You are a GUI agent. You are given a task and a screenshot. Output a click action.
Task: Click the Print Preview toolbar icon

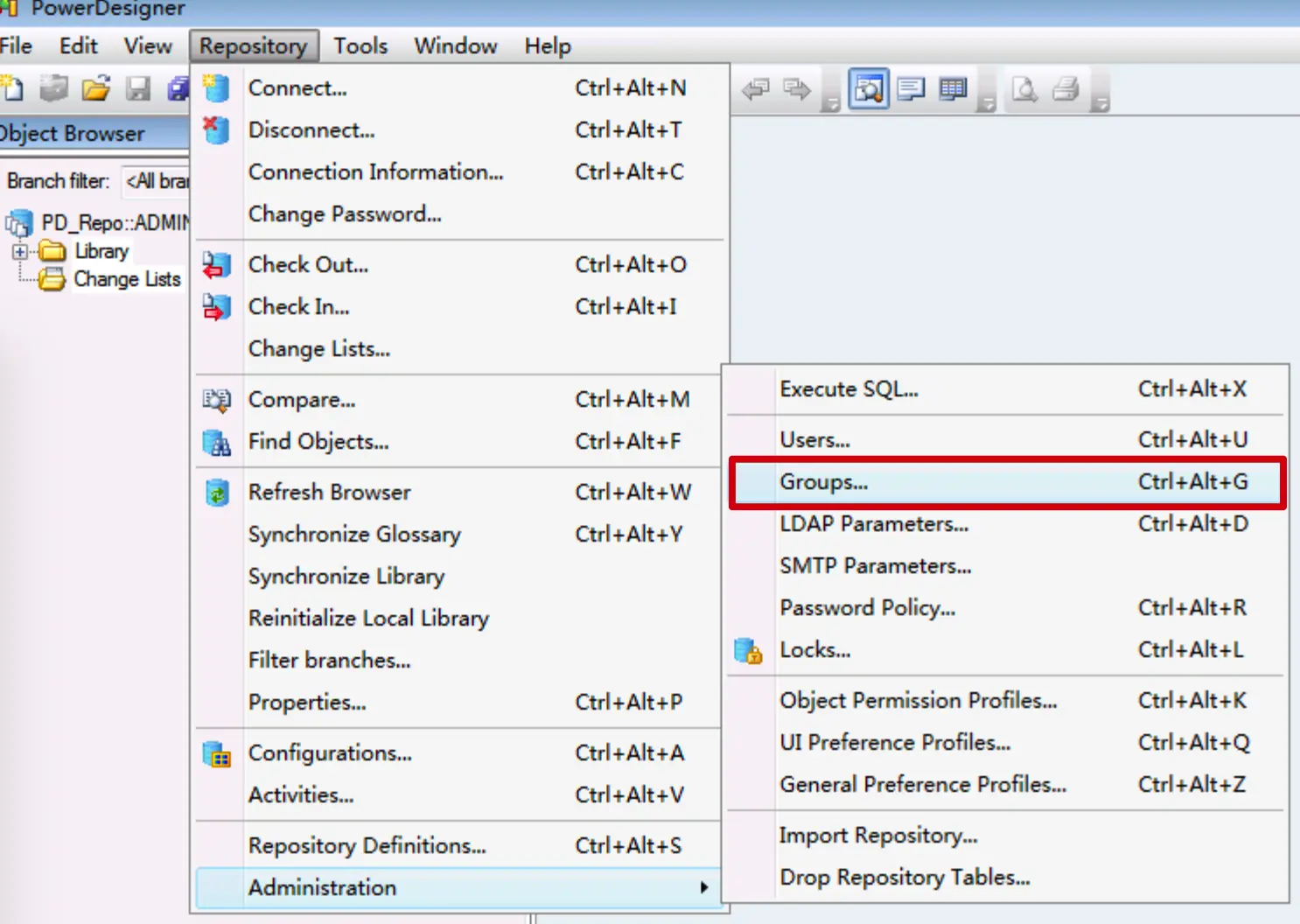[1024, 88]
